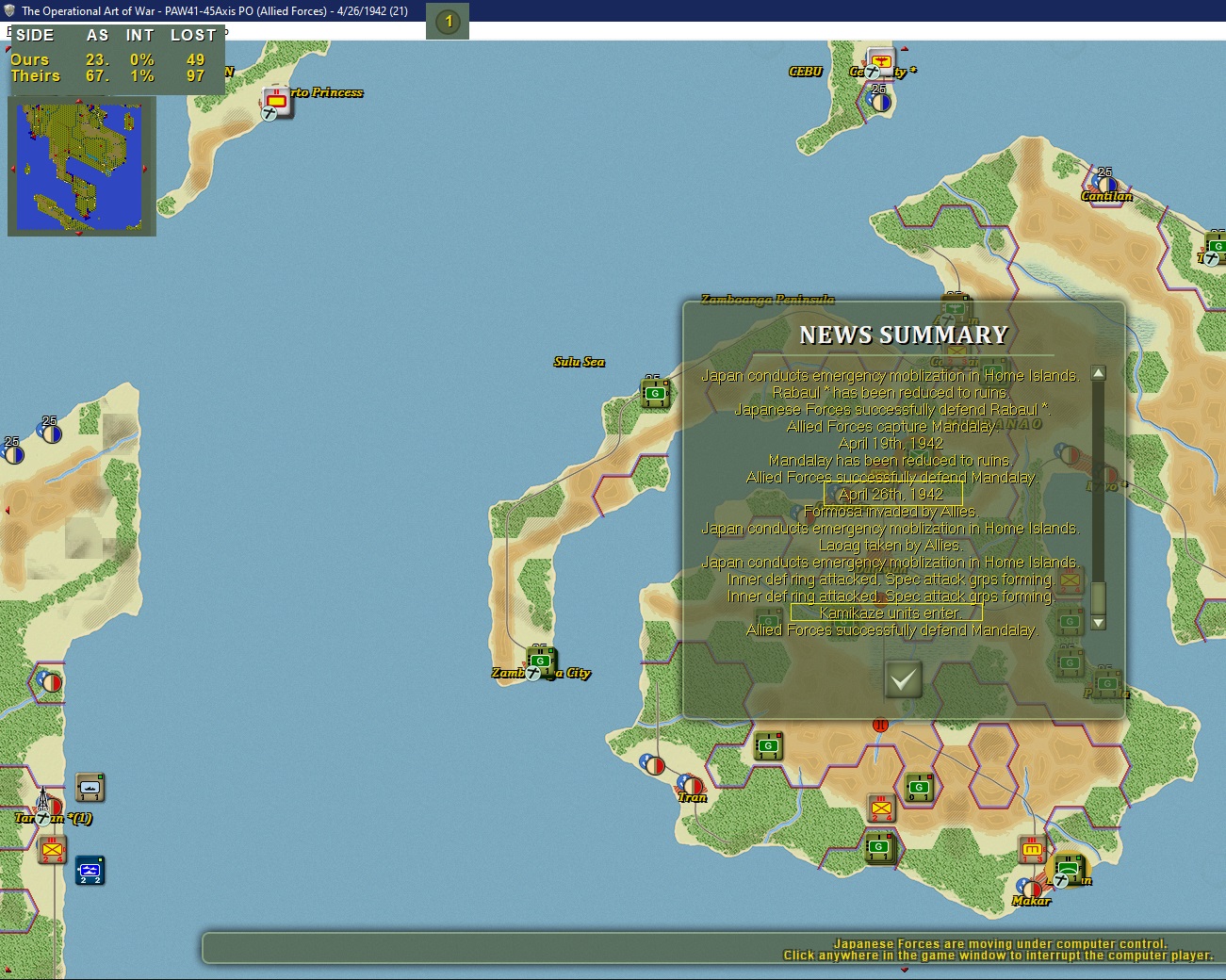Click the application icon in the title bar
1226x980 pixels.
tap(9, 10)
